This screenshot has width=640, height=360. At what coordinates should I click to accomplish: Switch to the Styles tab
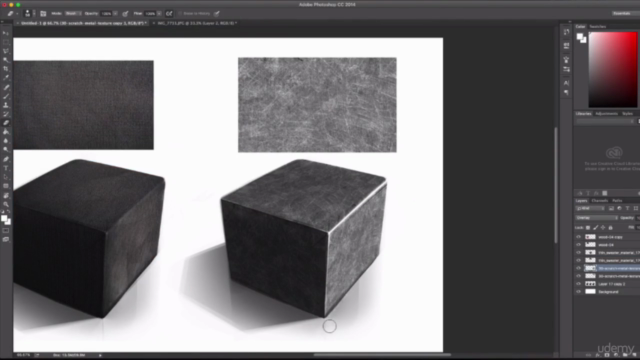point(627,113)
